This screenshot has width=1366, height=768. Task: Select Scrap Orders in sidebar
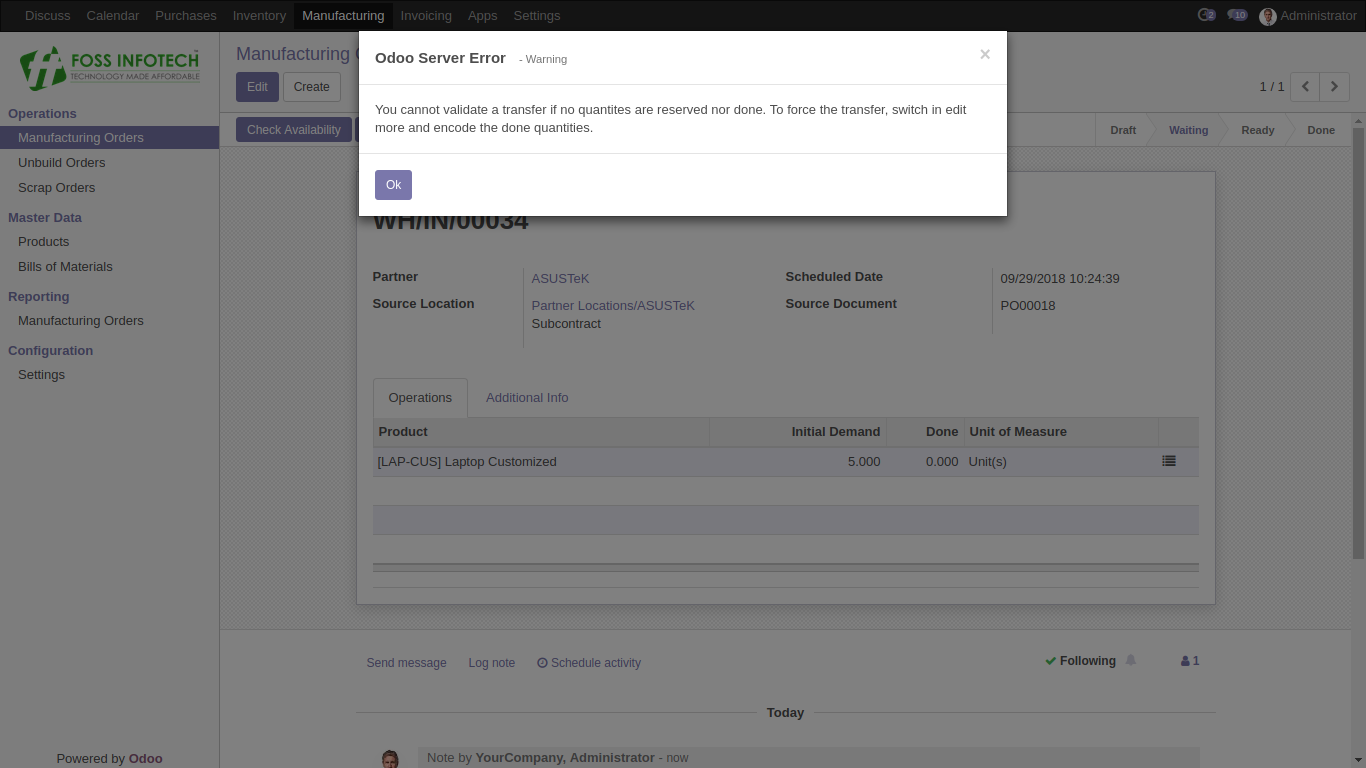point(109,188)
